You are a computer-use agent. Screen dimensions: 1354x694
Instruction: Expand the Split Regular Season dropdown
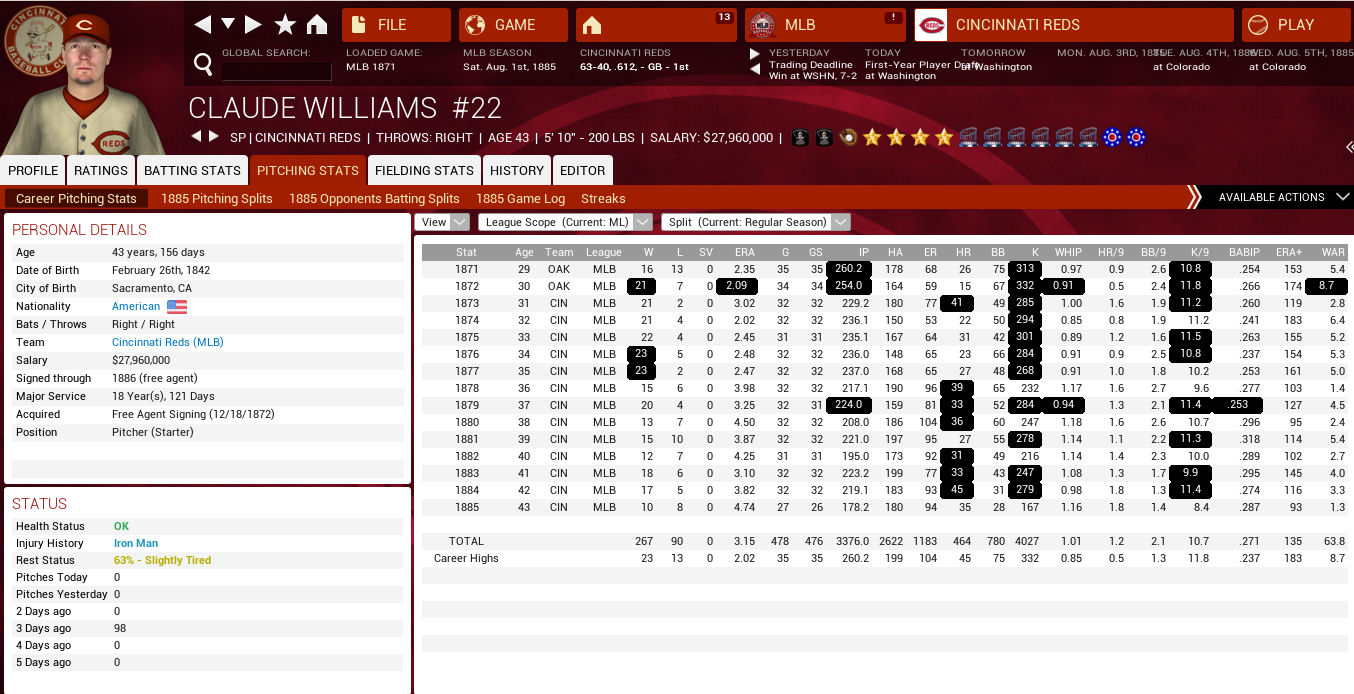pos(755,222)
